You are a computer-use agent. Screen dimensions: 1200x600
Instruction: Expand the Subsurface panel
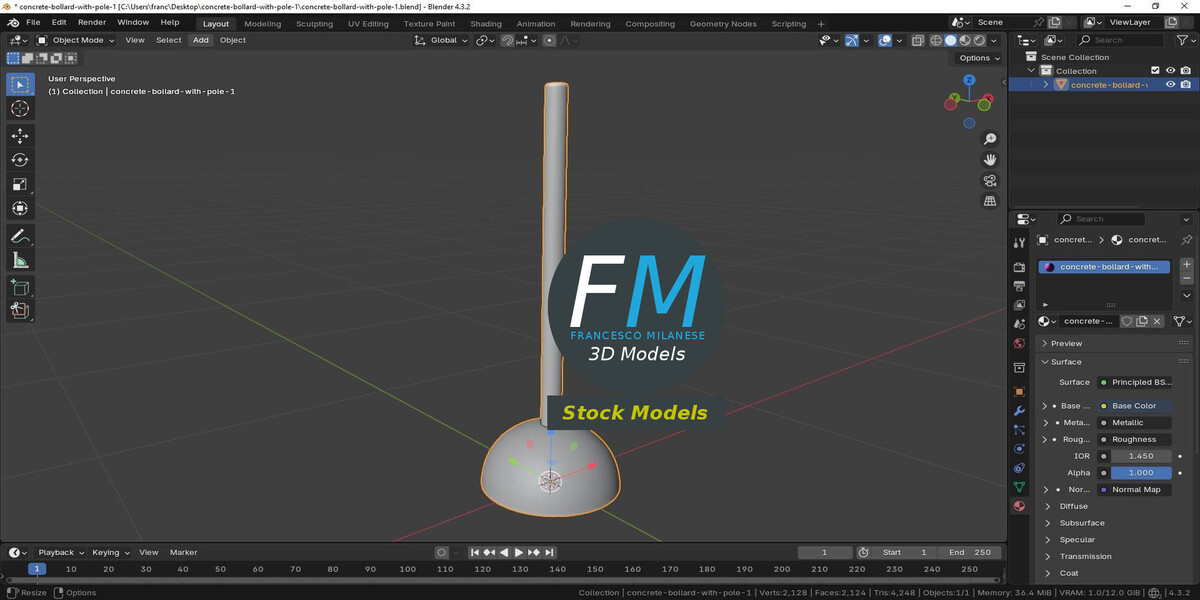click(1082, 523)
